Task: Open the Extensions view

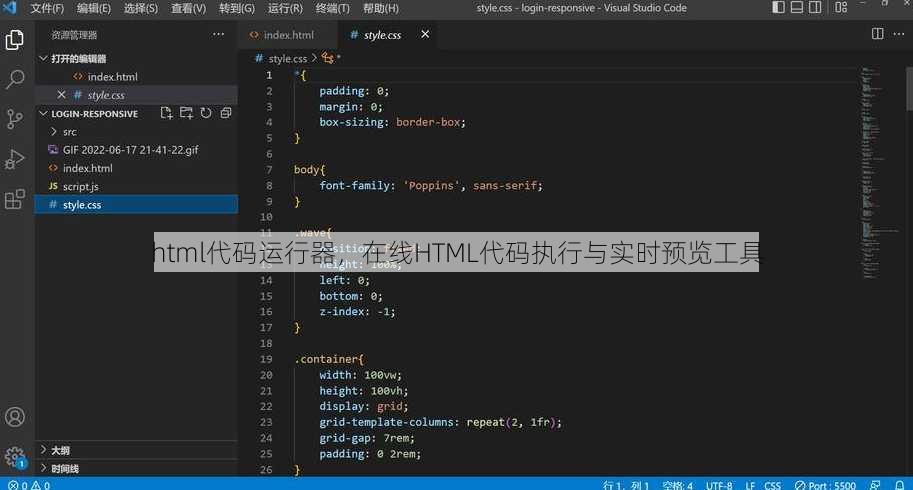Action: click(15, 199)
